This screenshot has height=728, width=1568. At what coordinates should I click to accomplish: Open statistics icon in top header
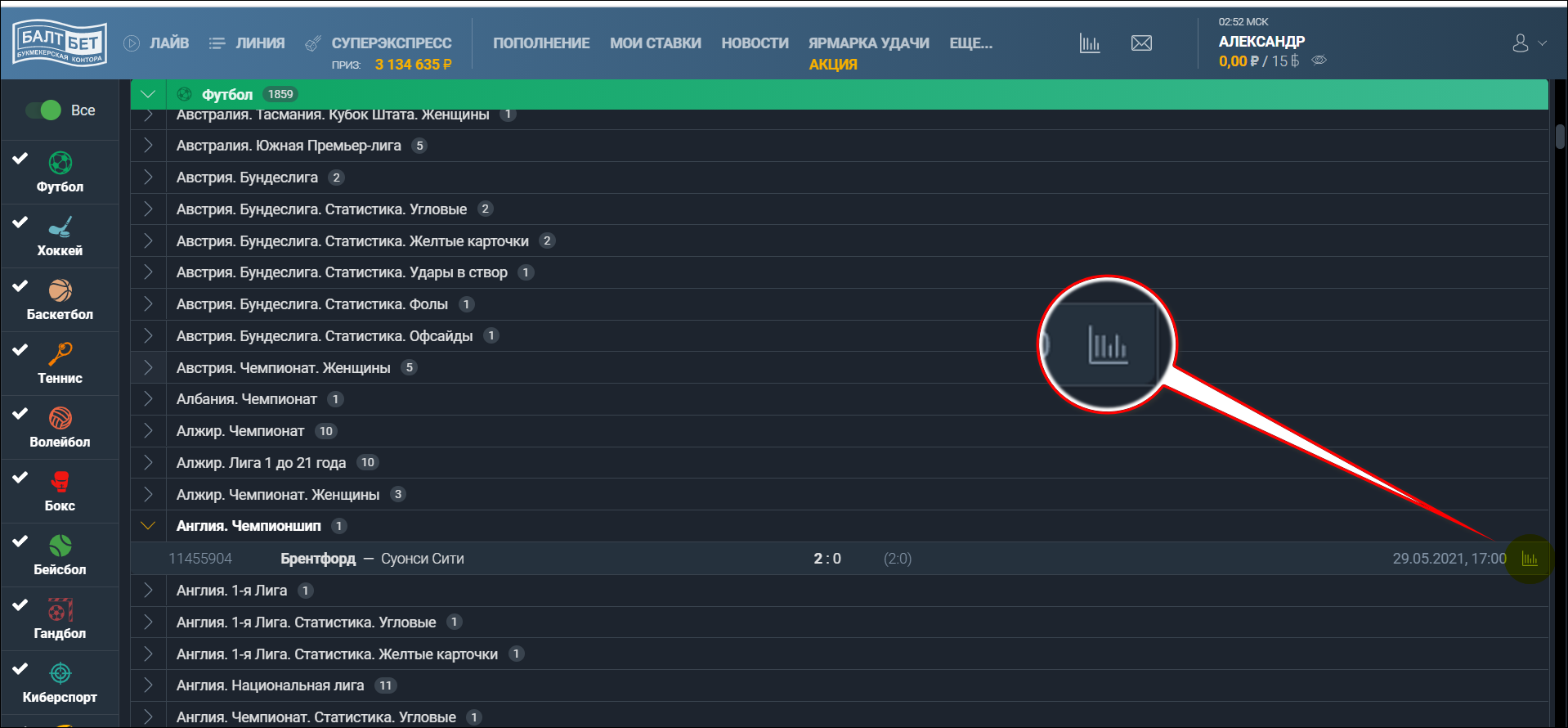tap(1090, 43)
